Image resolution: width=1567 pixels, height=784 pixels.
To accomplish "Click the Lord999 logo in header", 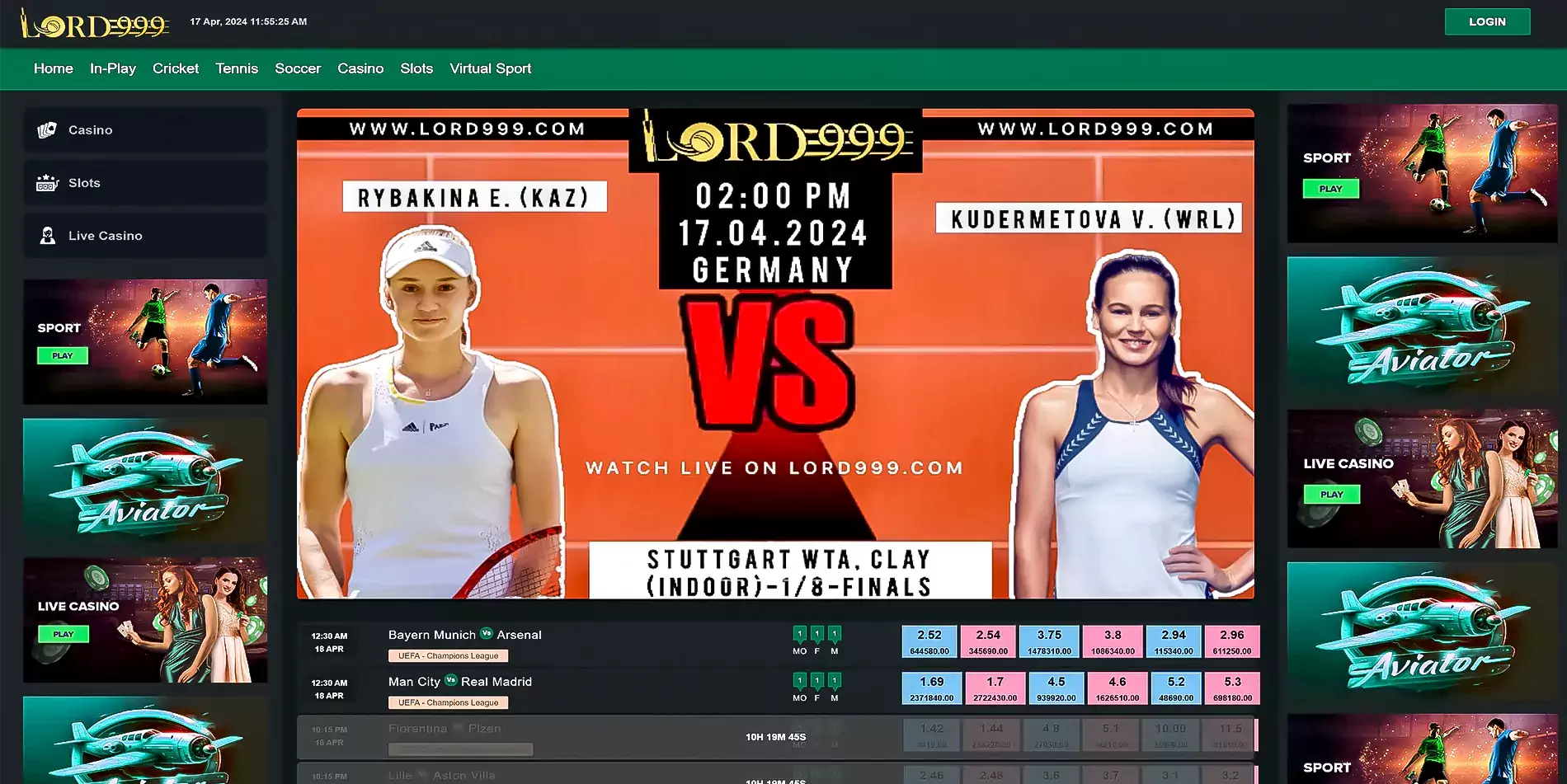I will click(x=94, y=24).
